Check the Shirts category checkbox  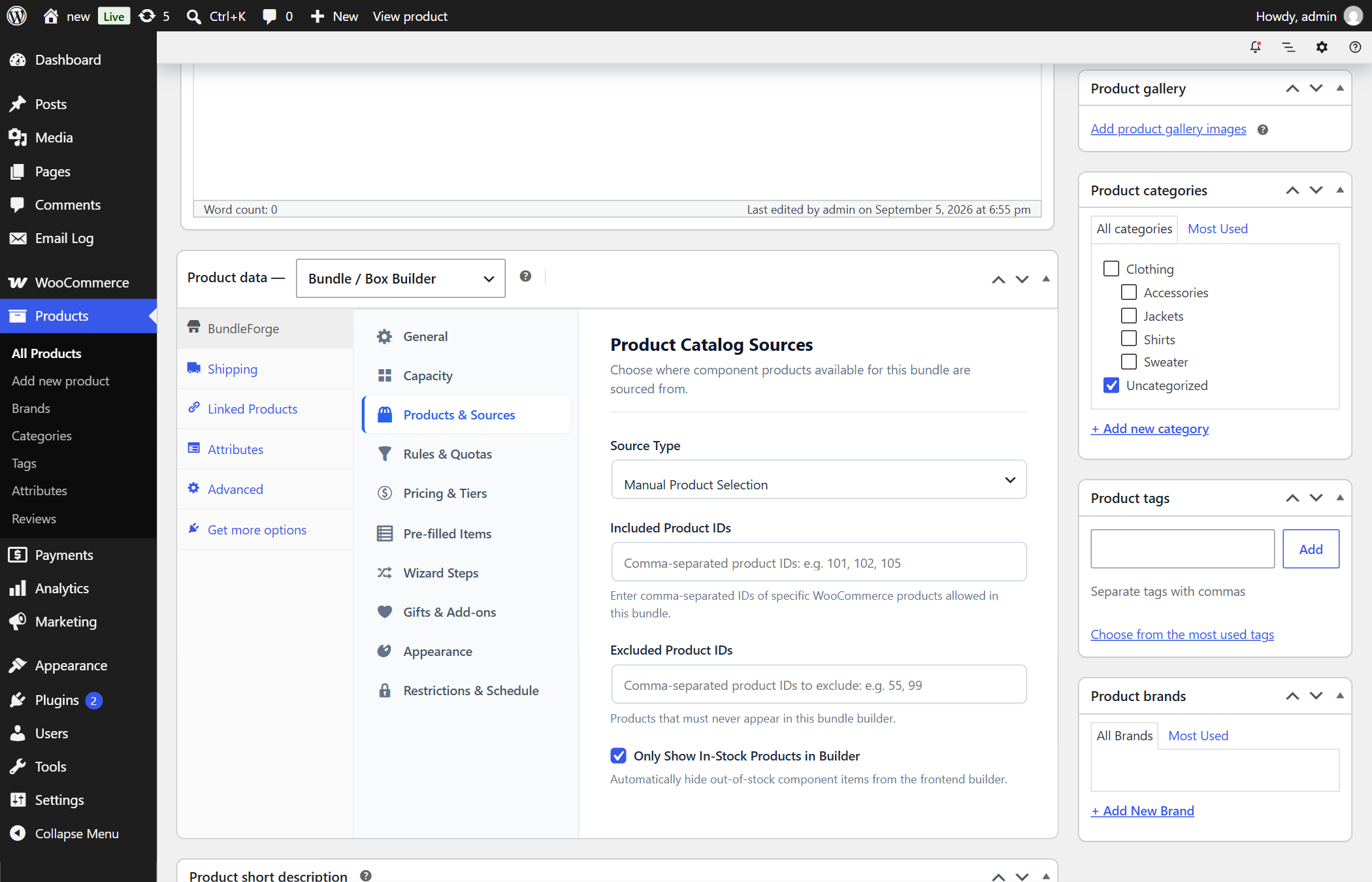pos(1128,338)
